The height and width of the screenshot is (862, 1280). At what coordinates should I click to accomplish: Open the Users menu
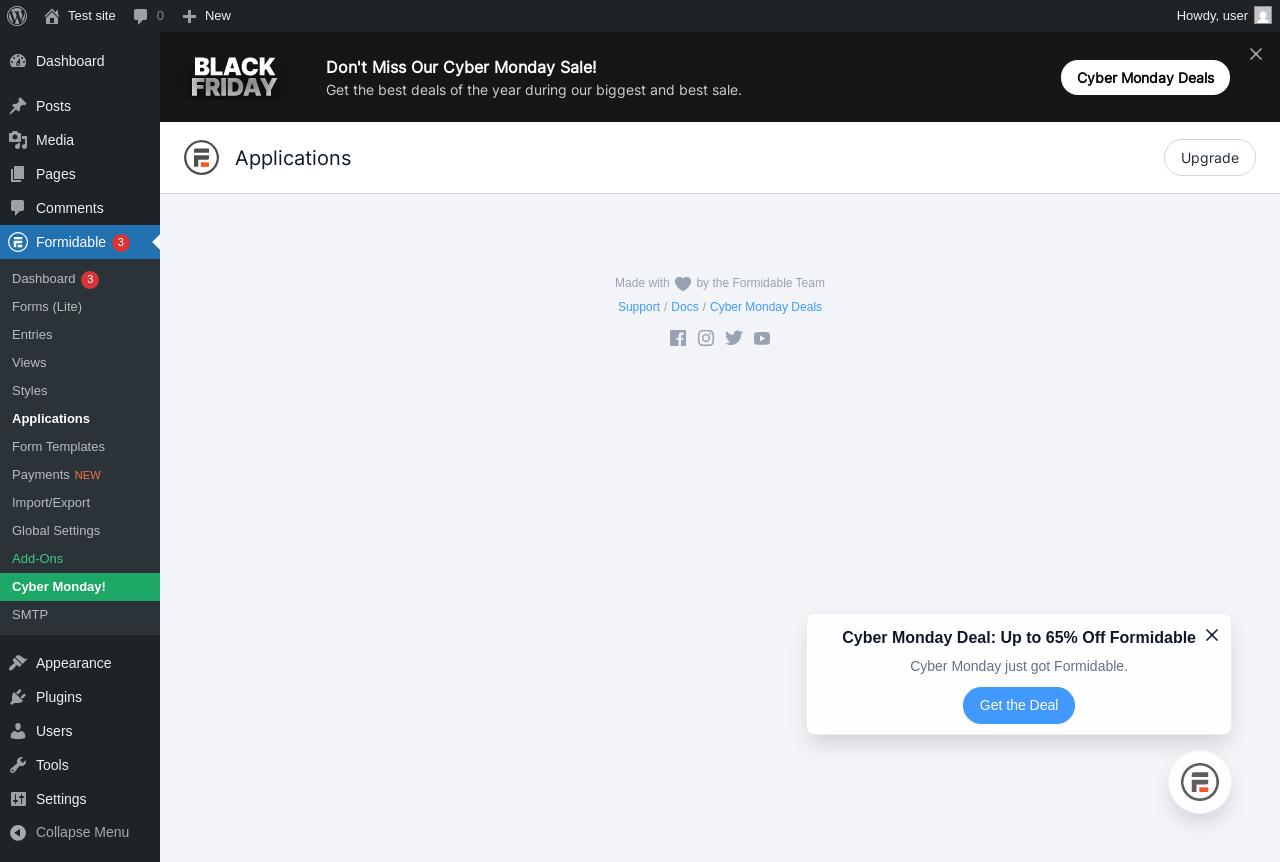click(80, 731)
